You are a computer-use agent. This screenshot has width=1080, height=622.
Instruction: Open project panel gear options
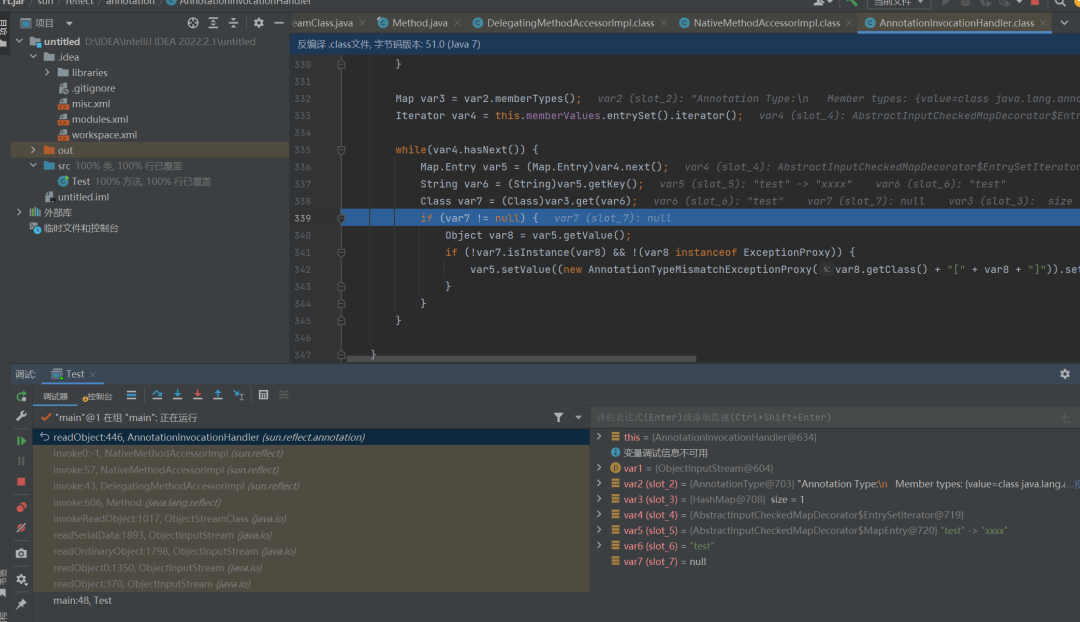[x=258, y=23]
